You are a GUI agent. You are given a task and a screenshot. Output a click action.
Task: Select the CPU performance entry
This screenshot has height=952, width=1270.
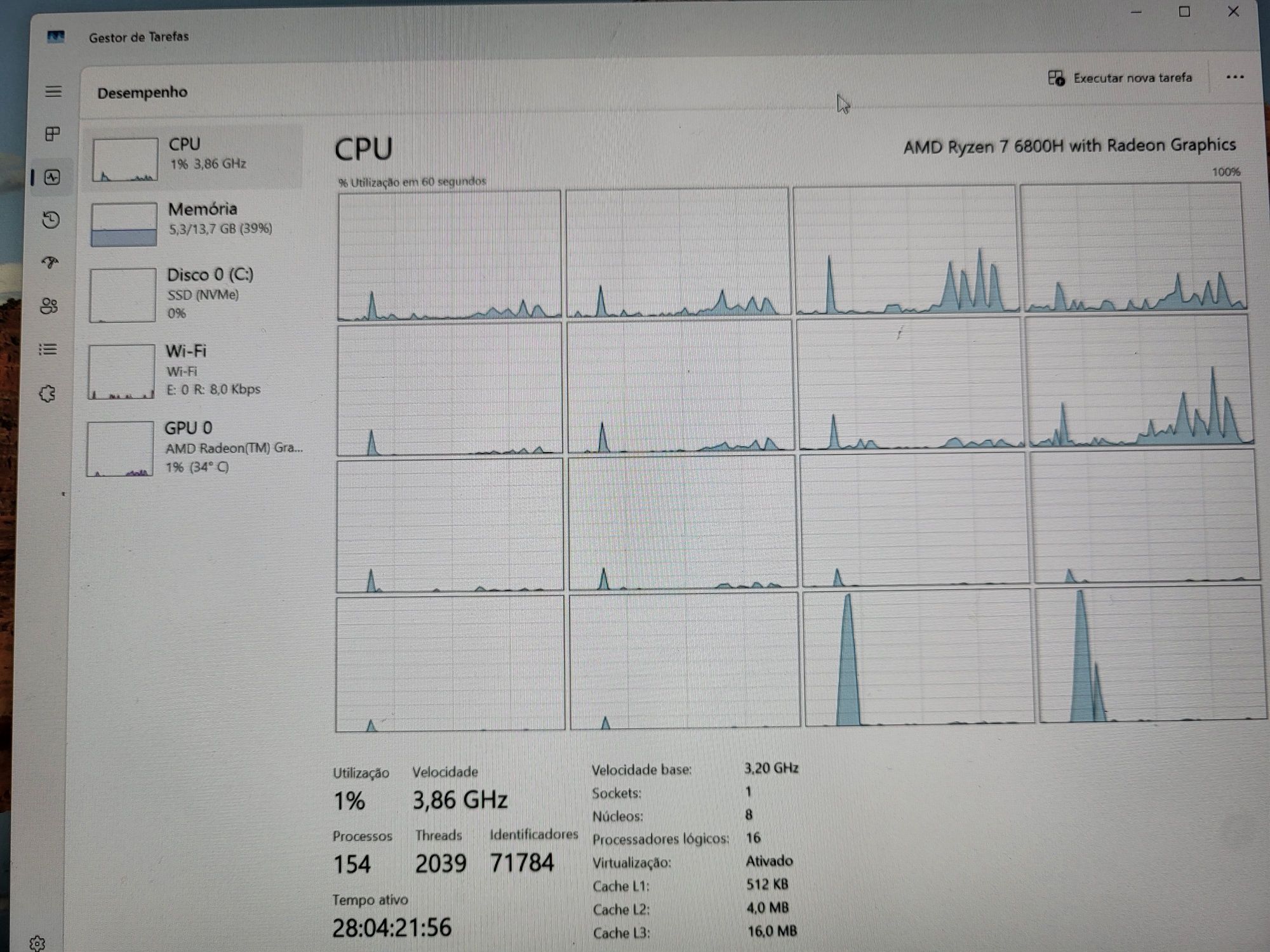point(193,157)
